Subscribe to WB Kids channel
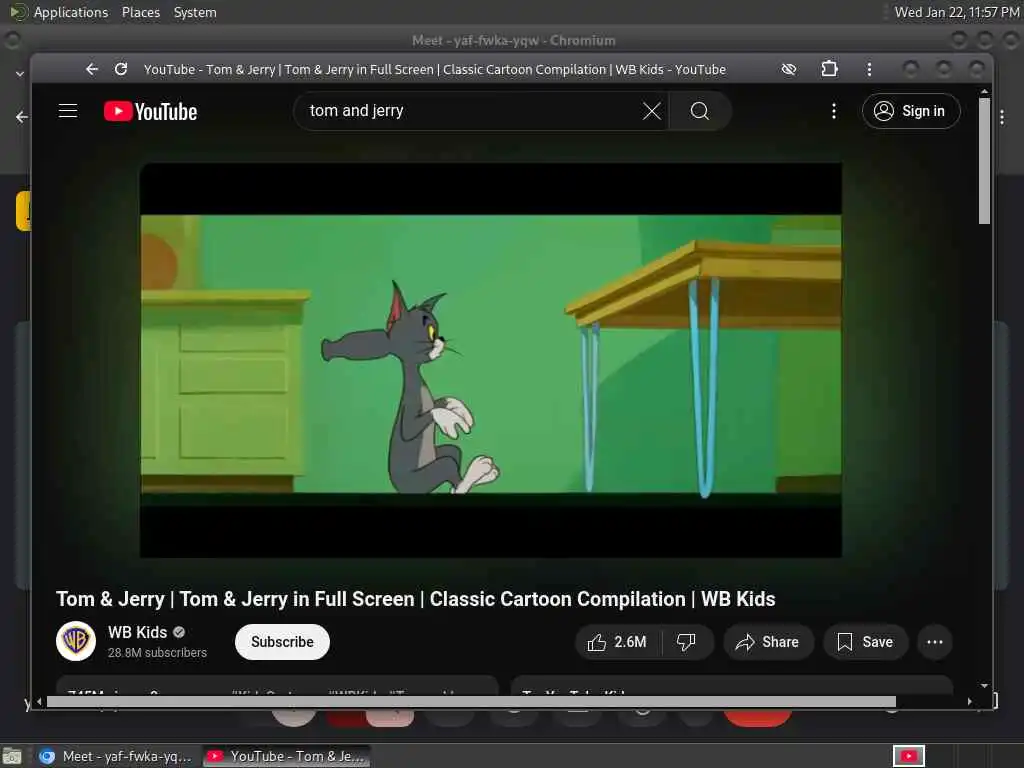The height and width of the screenshot is (768, 1024). [282, 642]
